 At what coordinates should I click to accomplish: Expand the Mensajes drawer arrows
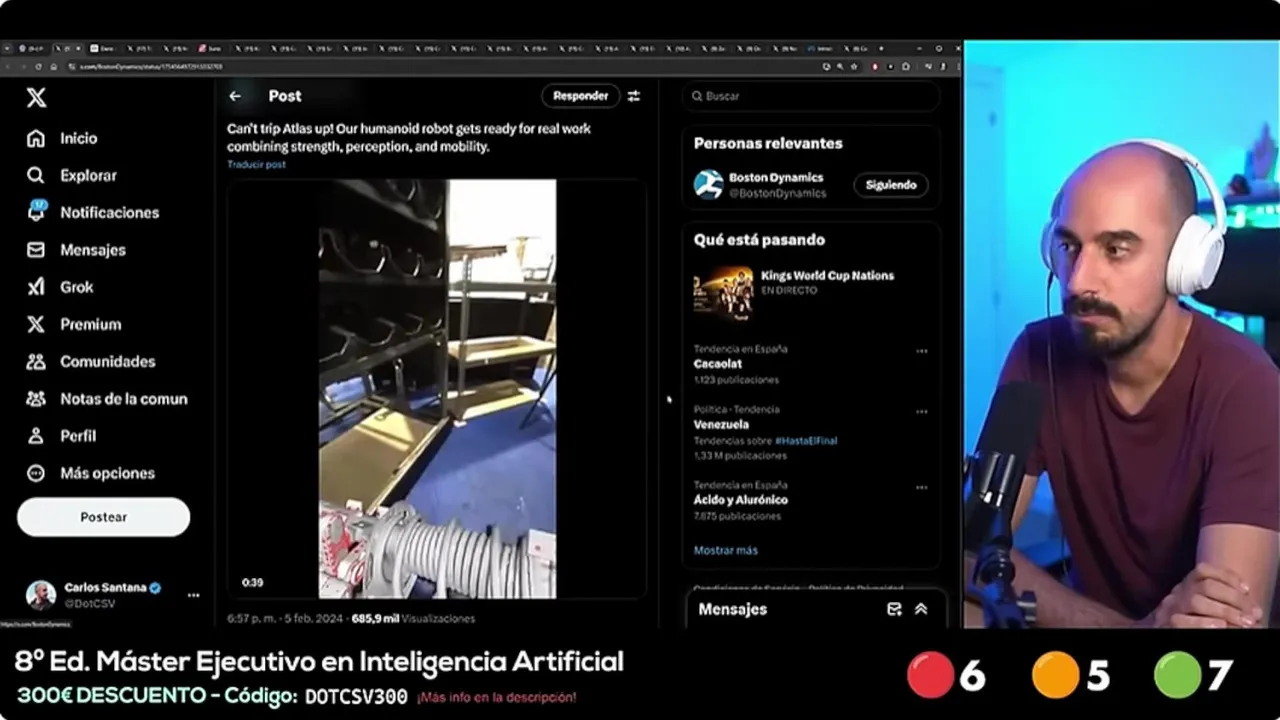(921, 609)
